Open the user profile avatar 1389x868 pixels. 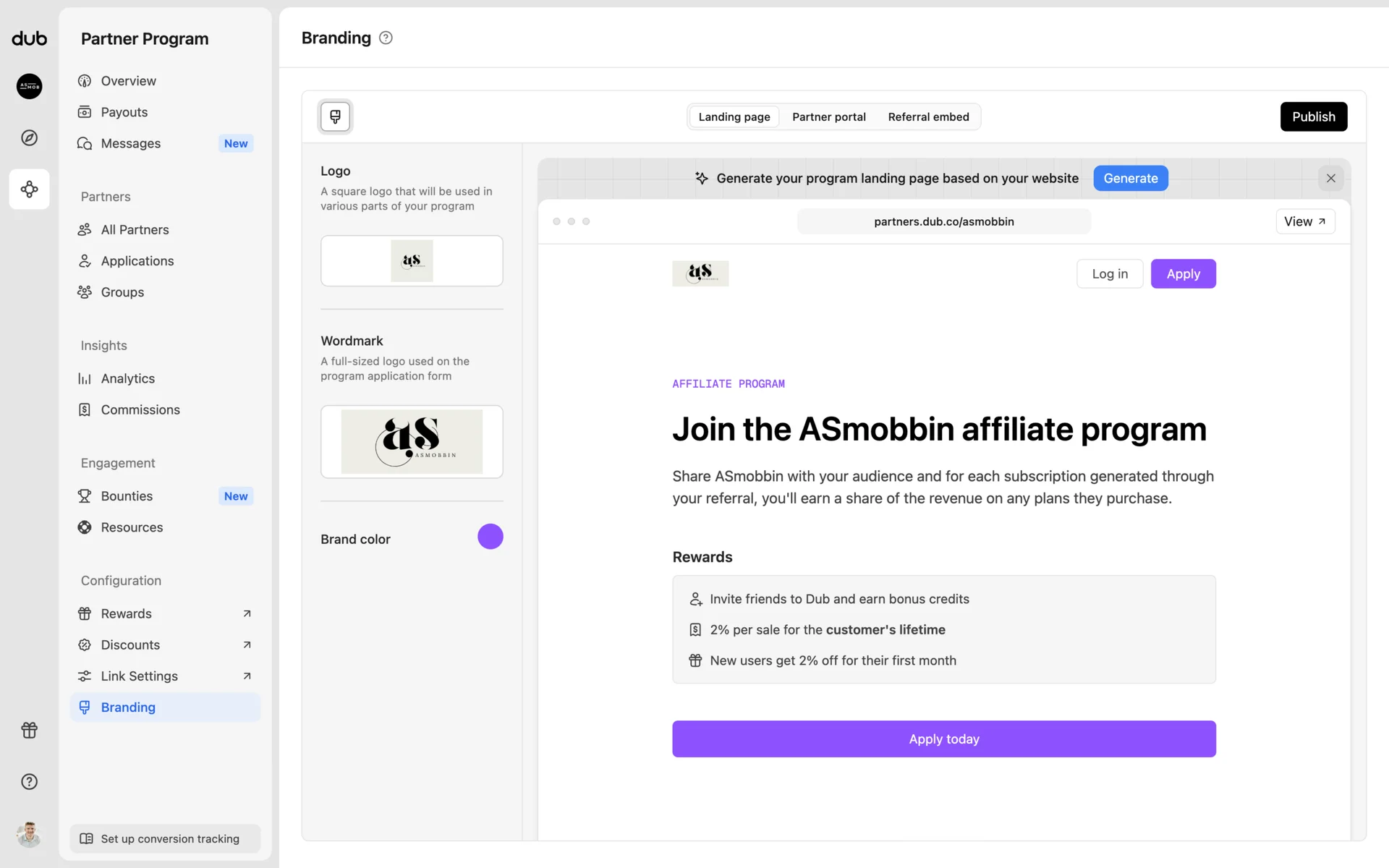pos(29,835)
